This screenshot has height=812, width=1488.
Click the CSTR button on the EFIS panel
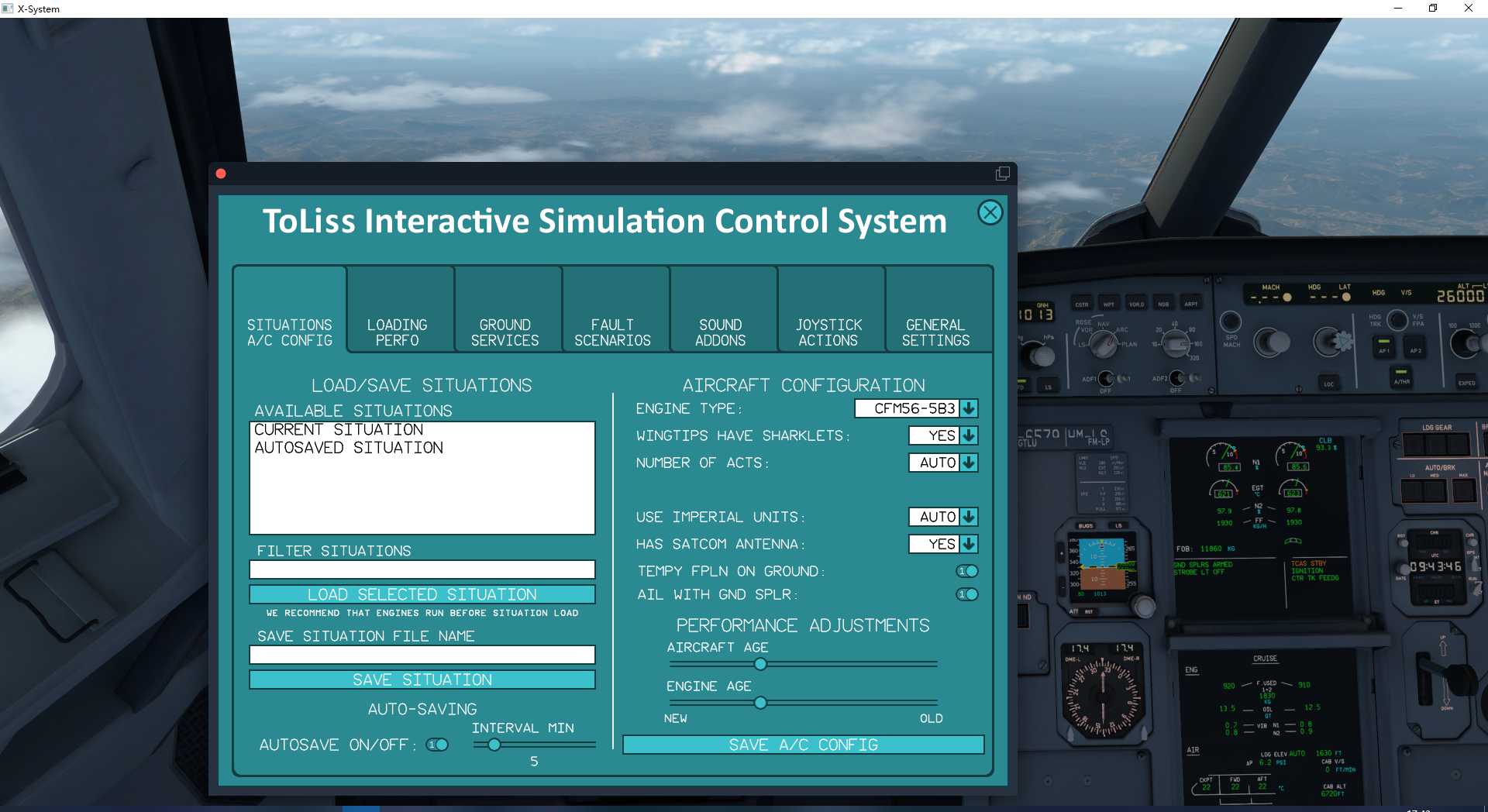click(1081, 304)
